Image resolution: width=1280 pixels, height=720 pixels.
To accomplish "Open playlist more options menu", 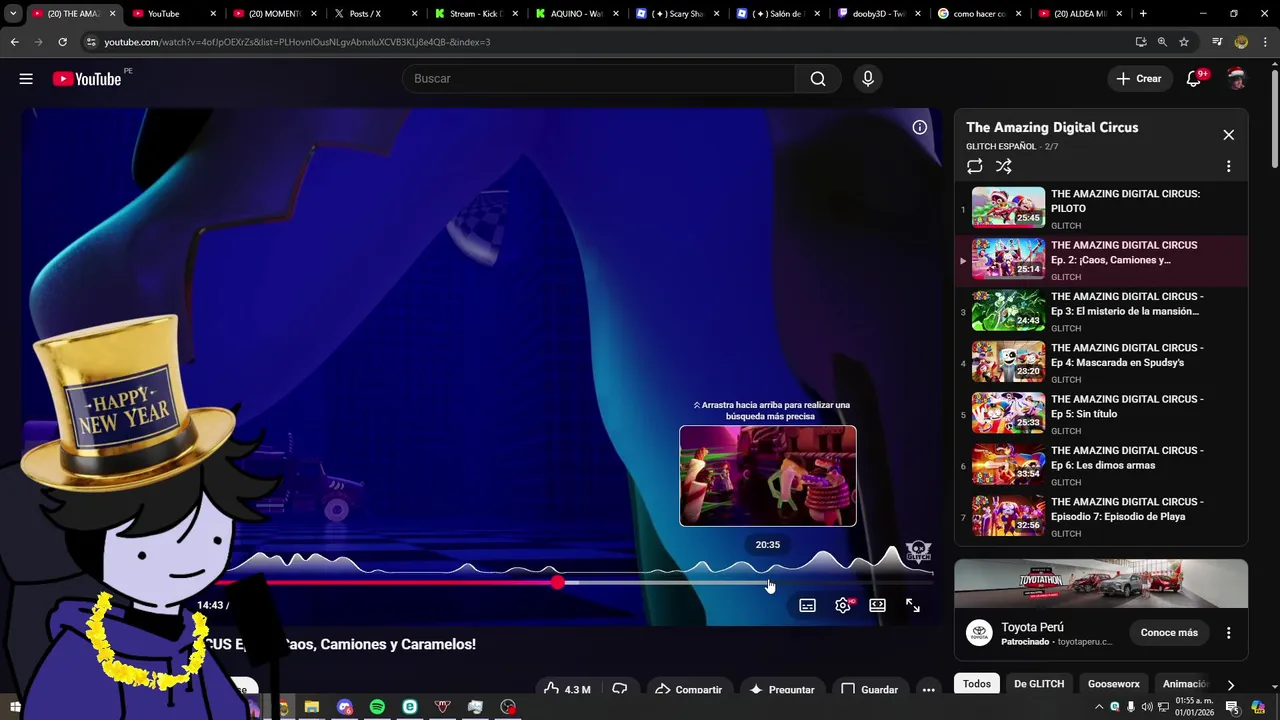I will [x=1229, y=167].
